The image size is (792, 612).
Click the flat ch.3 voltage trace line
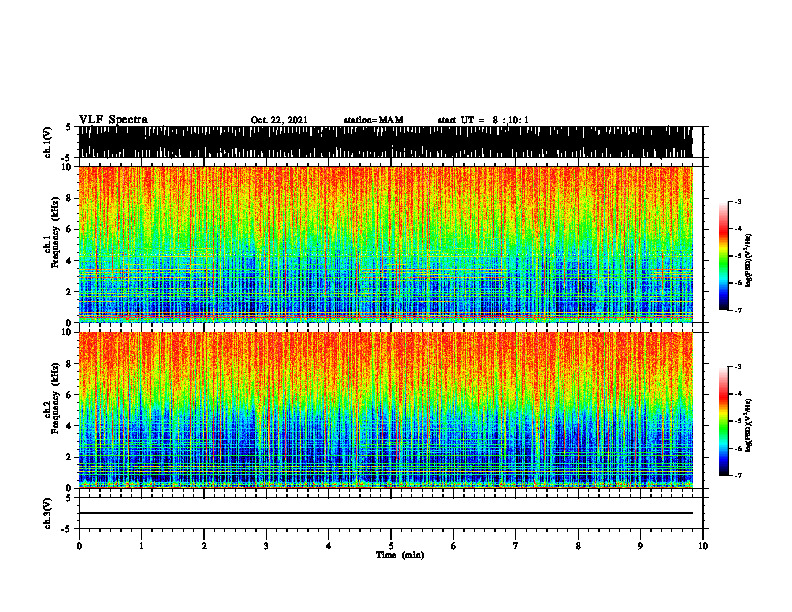click(385, 513)
